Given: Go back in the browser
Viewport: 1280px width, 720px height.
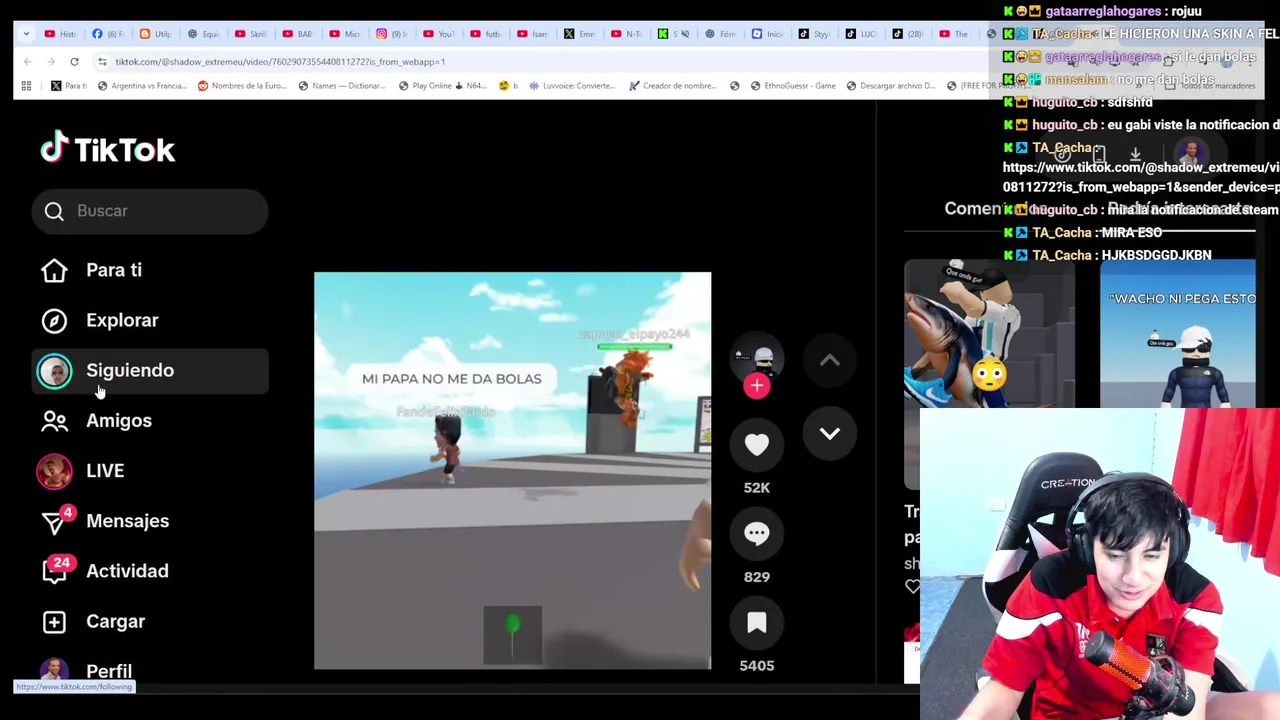Looking at the screenshot, I should tap(27, 62).
